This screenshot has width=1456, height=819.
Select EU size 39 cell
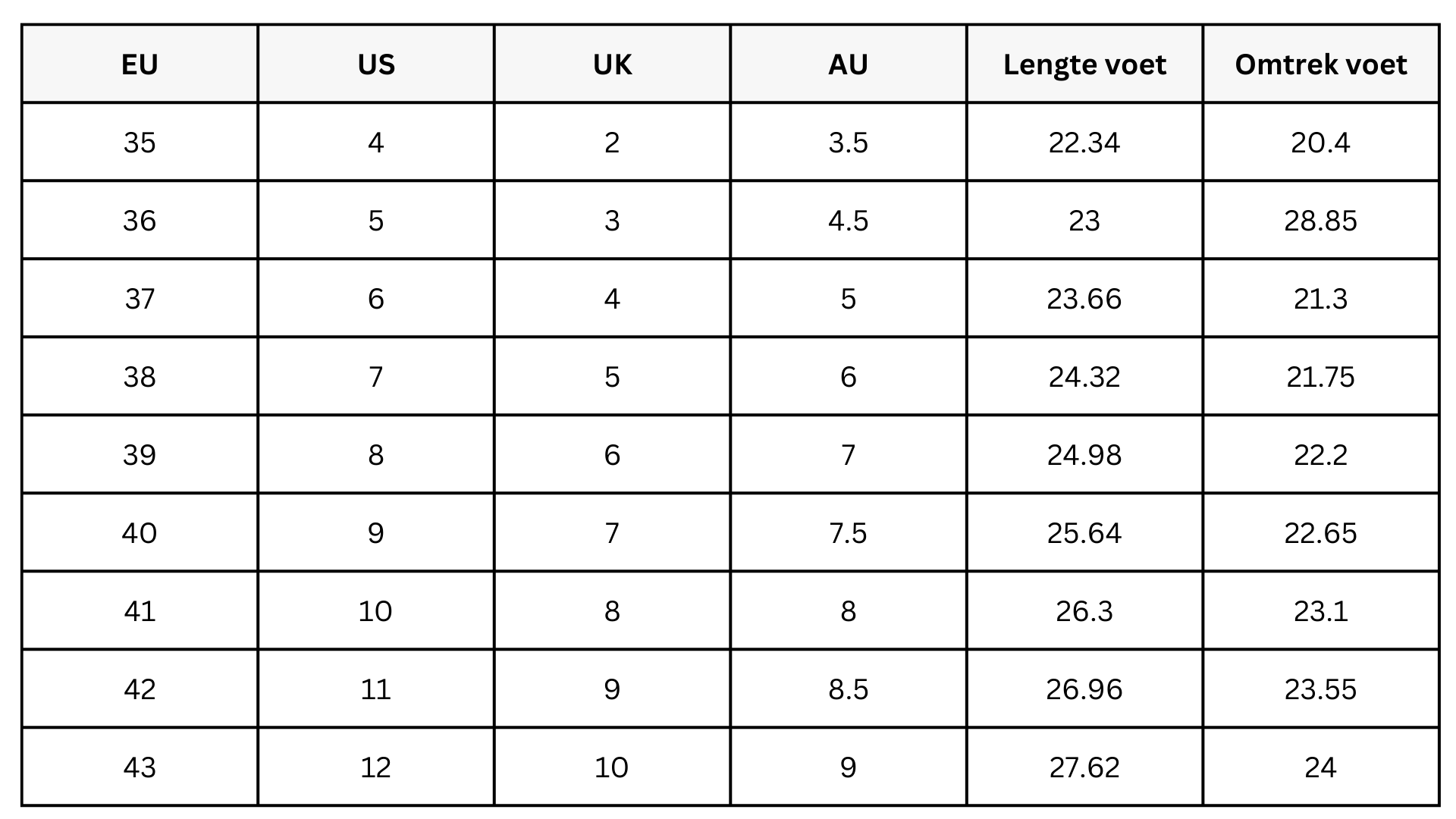coord(140,455)
